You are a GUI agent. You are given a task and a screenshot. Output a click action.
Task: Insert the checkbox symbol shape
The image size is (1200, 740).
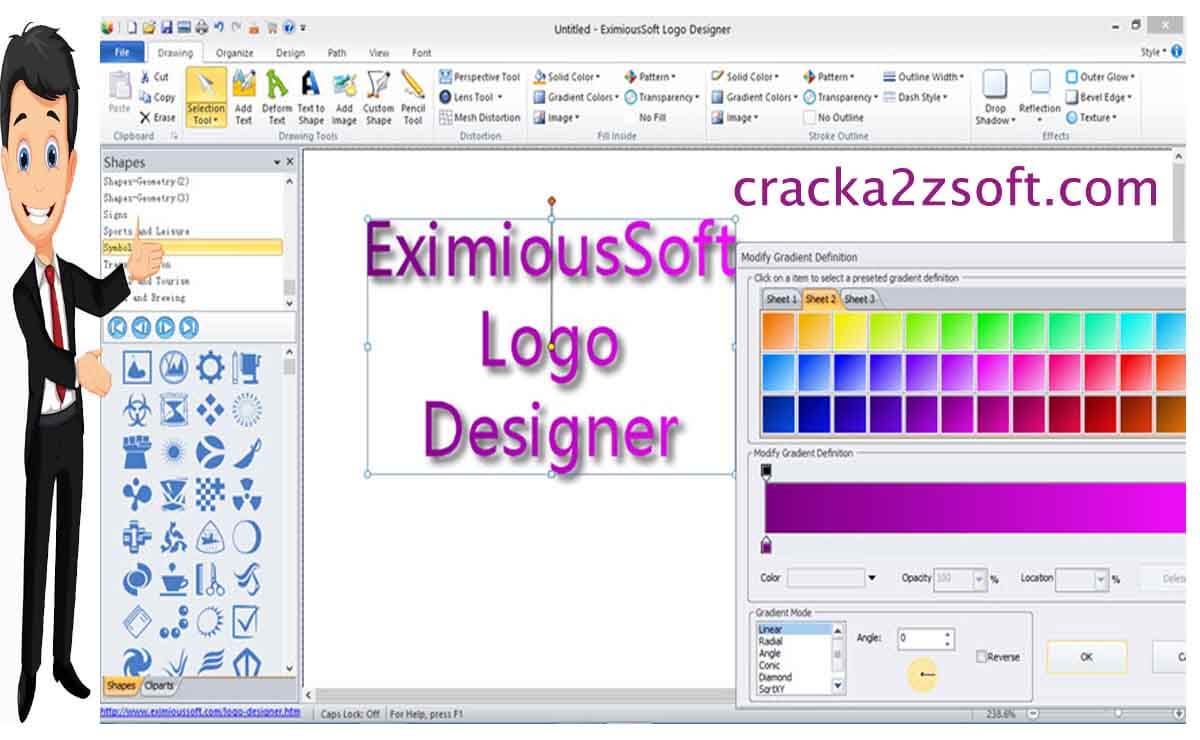tap(247, 621)
